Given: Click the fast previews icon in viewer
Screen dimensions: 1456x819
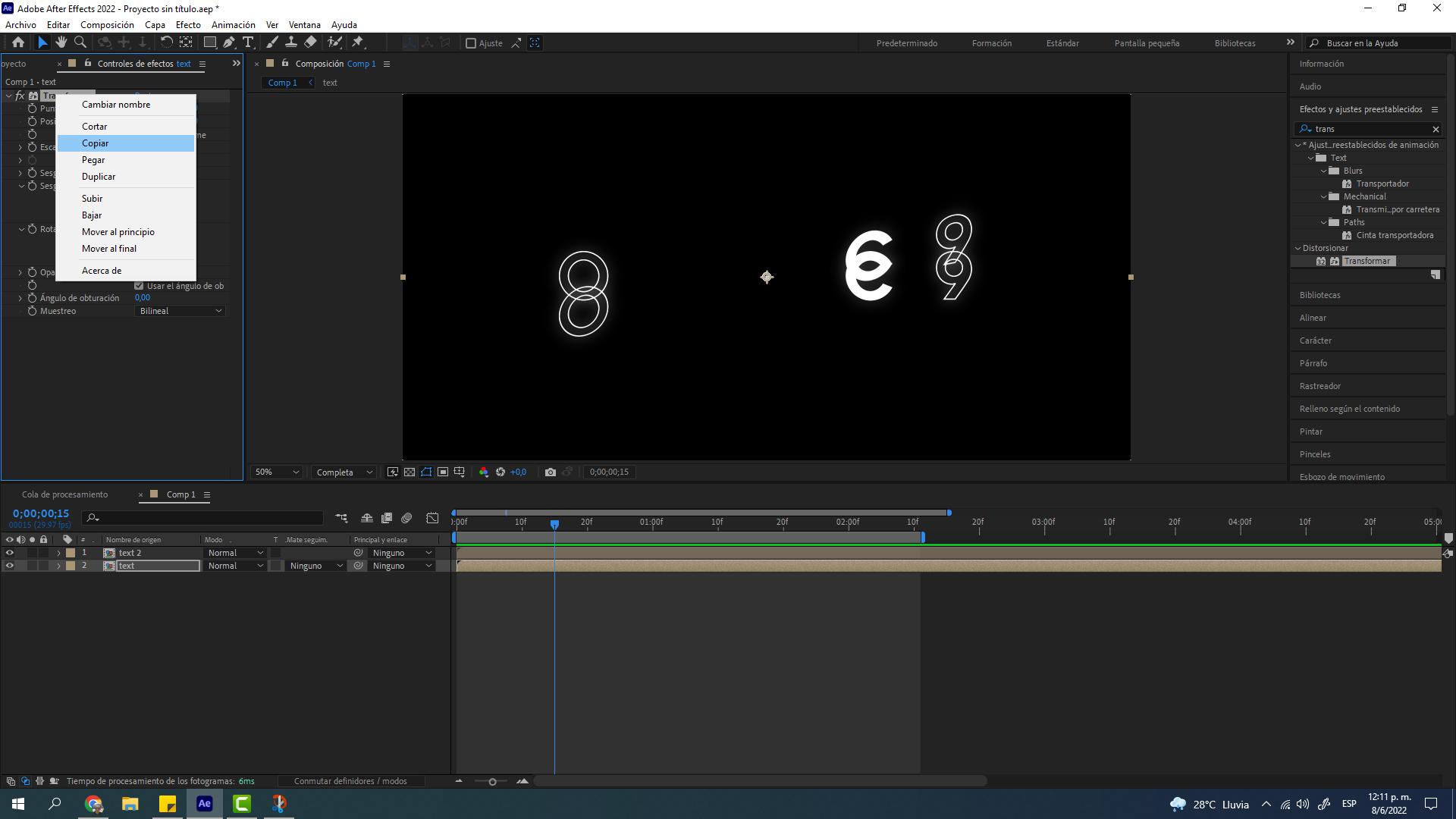Looking at the screenshot, I should tap(393, 472).
